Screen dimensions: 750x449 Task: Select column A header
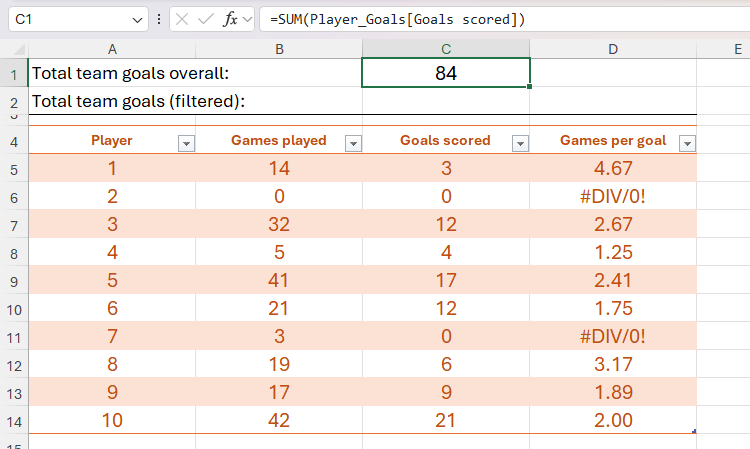[x=111, y=48]
